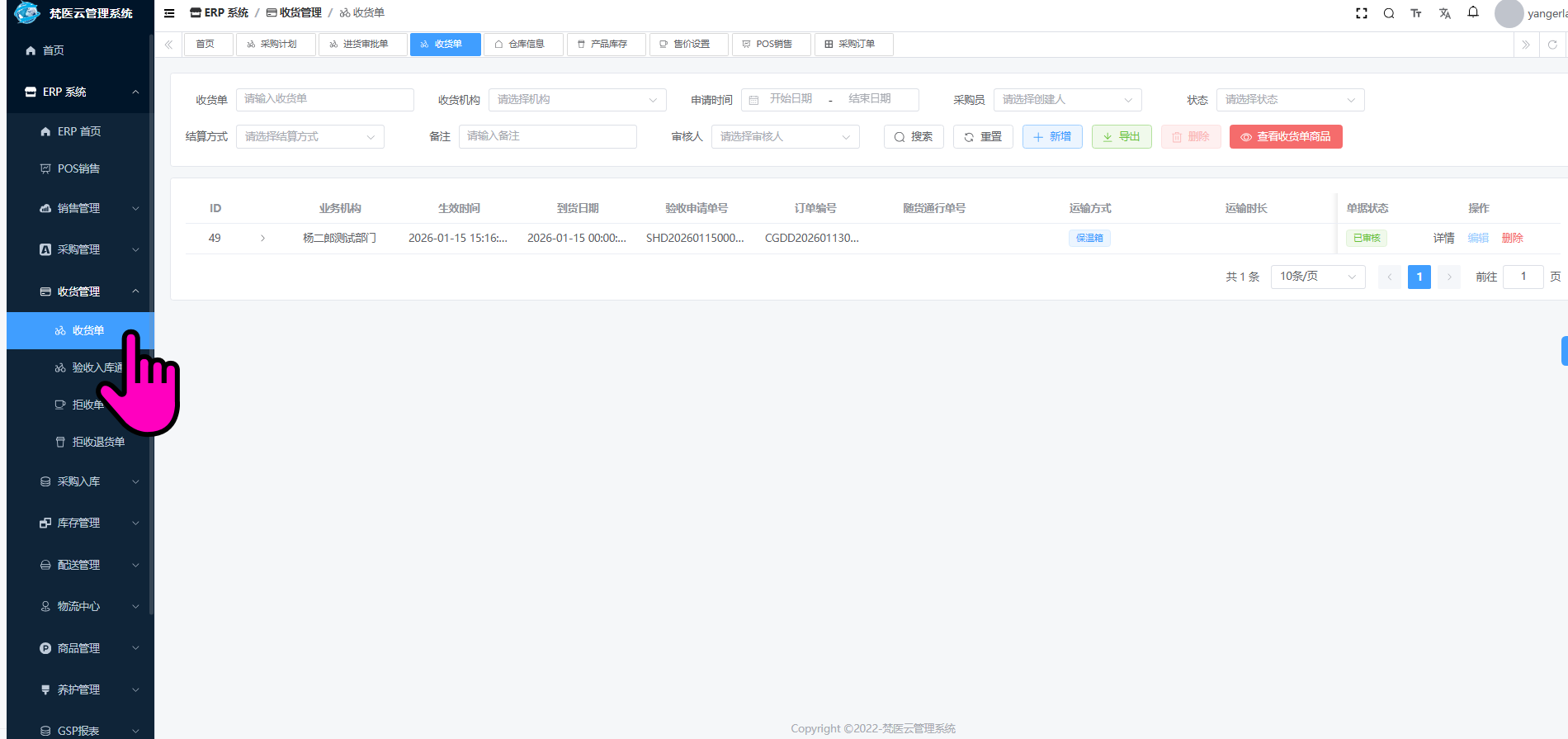
Task: Expand the 库存管理 sidebar menu
Action: tap(80, 523)
